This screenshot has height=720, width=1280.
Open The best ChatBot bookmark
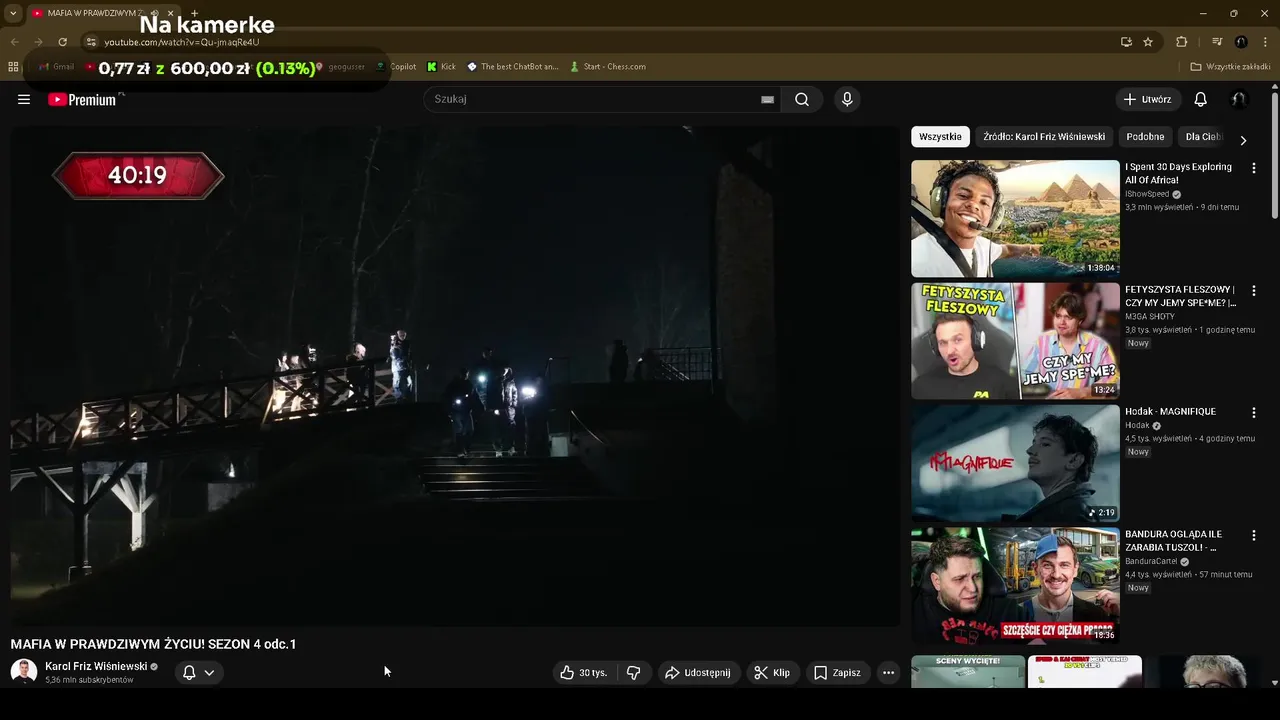click(x=513, y=67)
